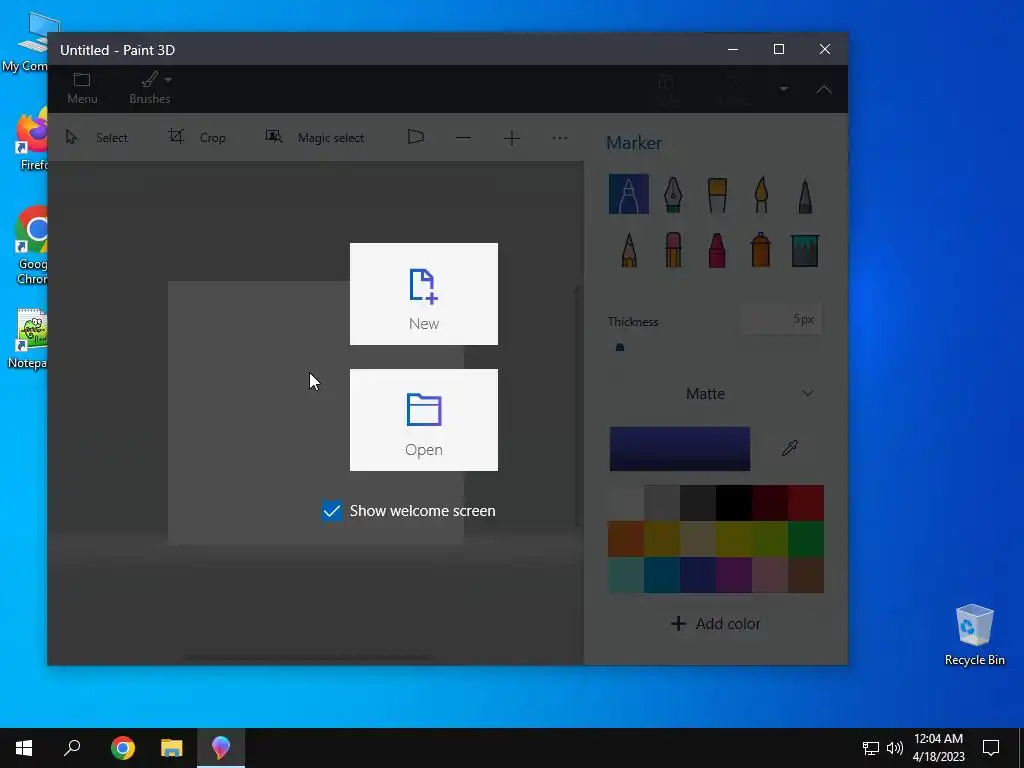Open the Windows Start menu
The width and height of the screenshot is (1024, 768).
(24, 748)
